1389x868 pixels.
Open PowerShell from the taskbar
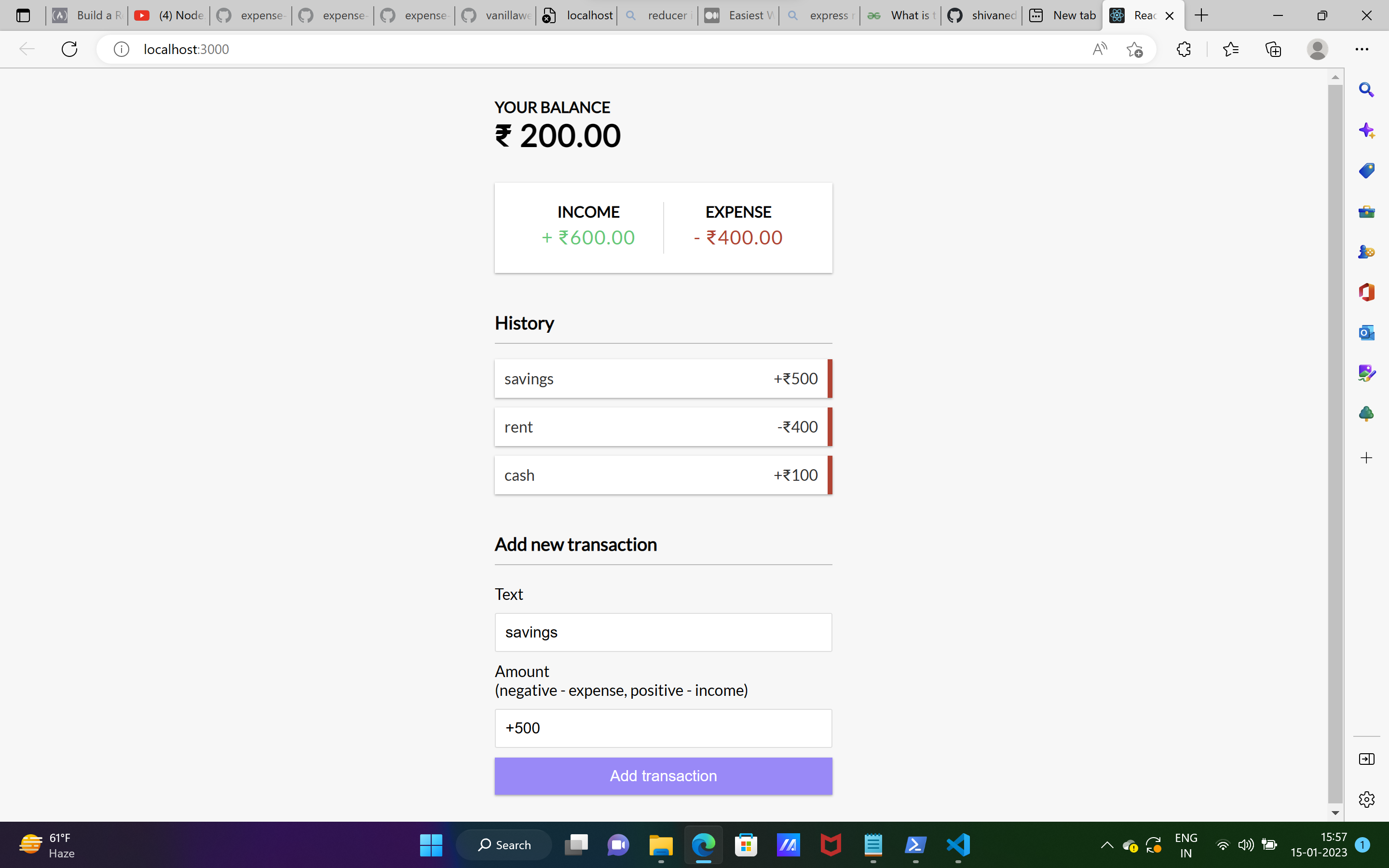[915, 844]
